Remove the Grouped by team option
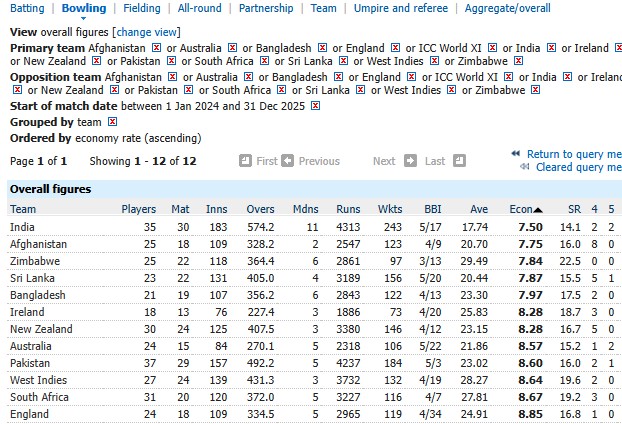Screen dimensions: 622x424 pyautogui.click(x=113, y=121)
